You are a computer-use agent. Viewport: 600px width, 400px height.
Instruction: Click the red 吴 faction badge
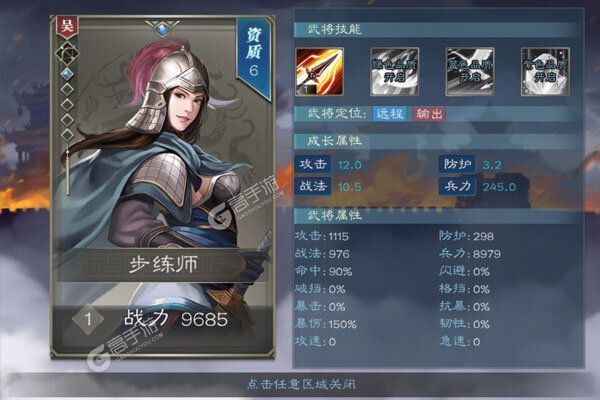point(67,28)
